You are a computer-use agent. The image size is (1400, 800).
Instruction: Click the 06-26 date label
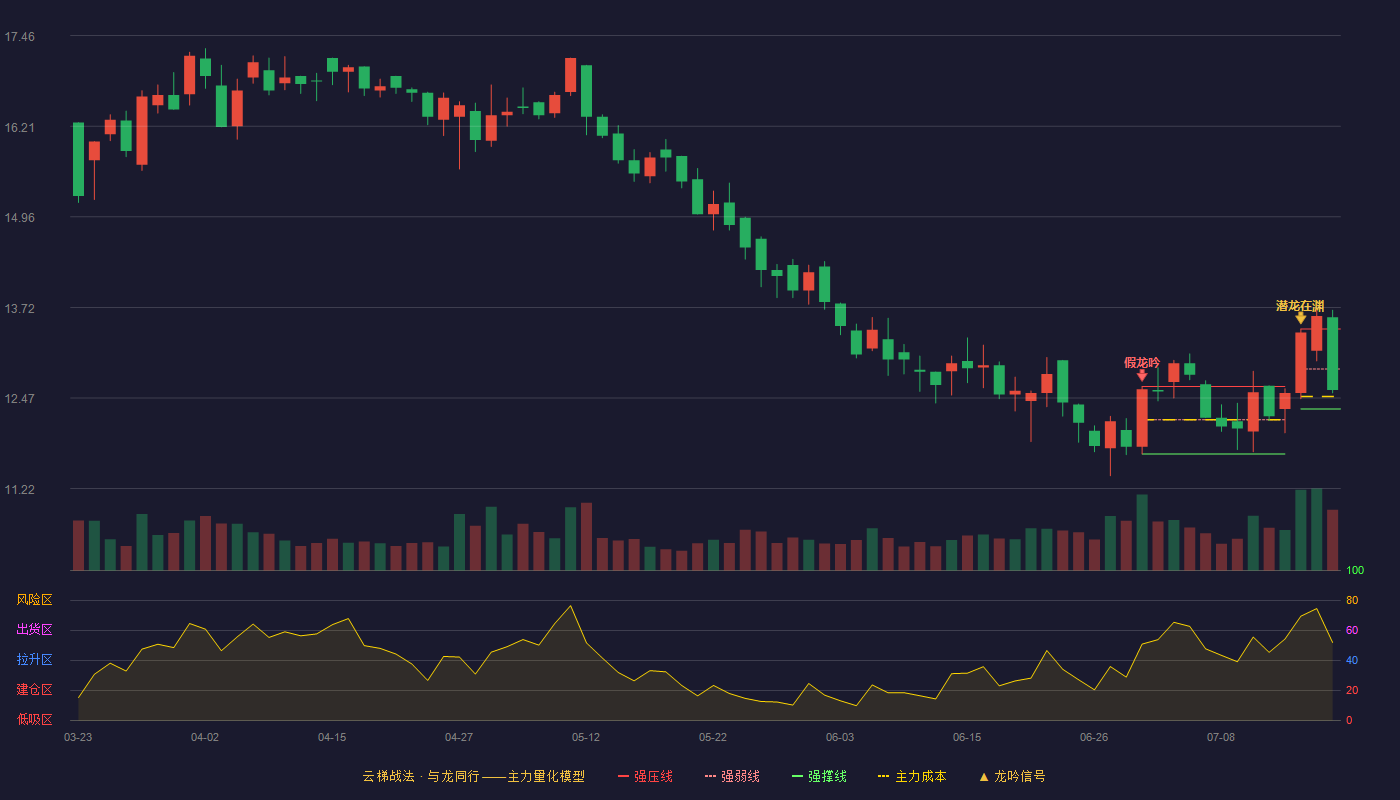pyautogui.click(x=1094, y=737)
